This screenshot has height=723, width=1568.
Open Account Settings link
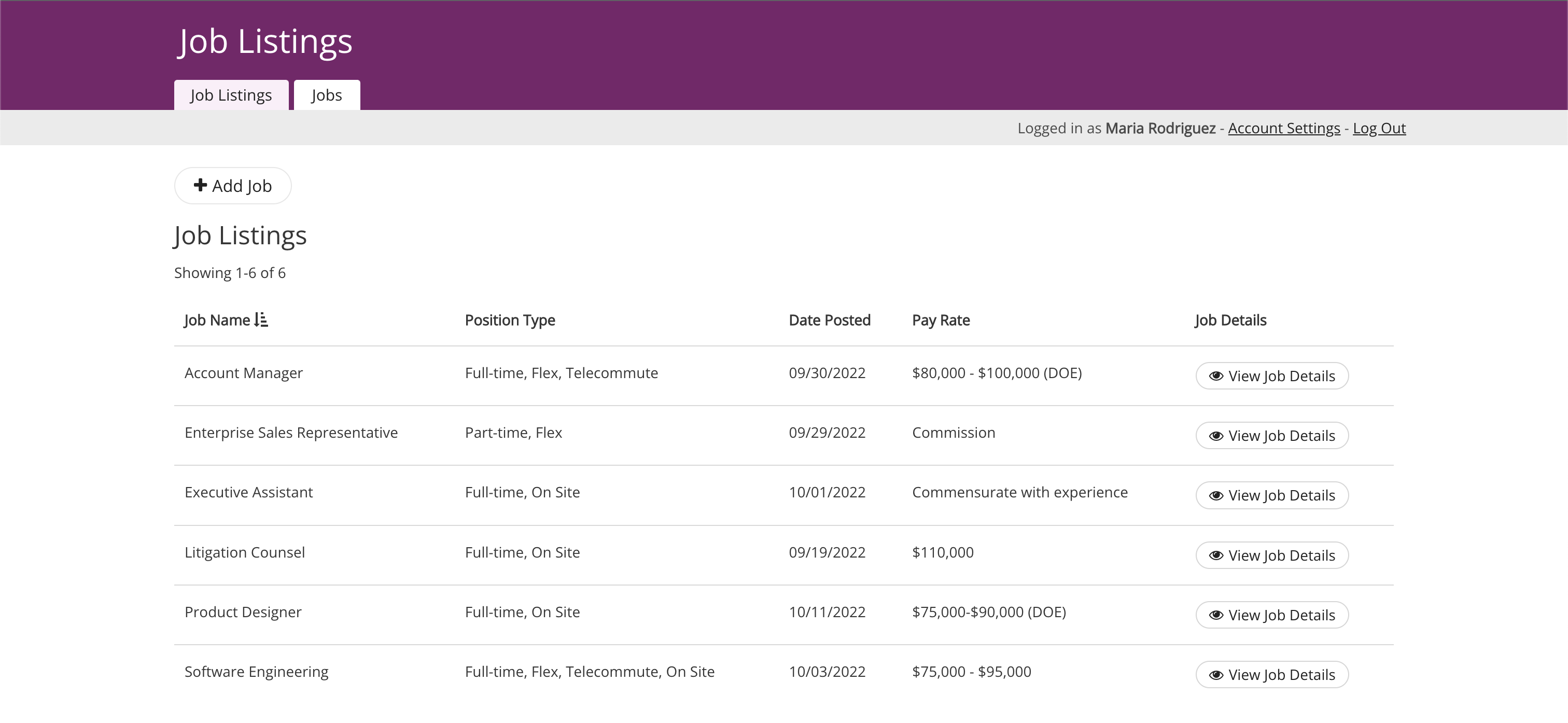pos(1284,128)
